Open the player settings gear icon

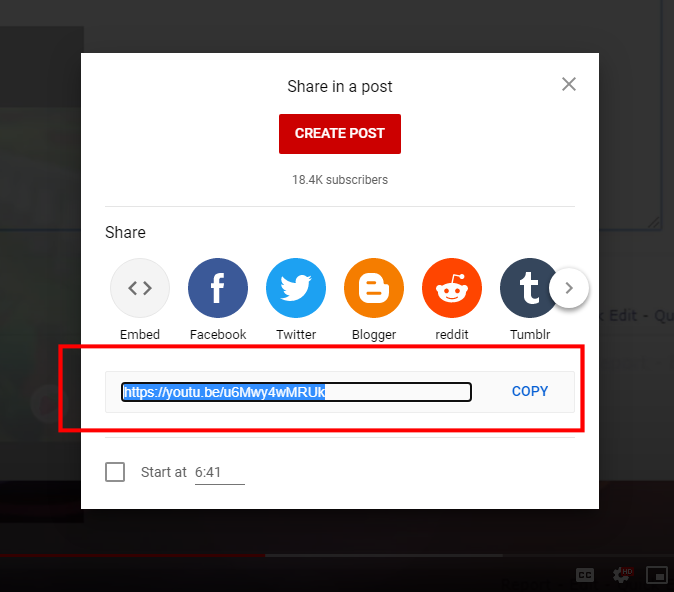621,575
